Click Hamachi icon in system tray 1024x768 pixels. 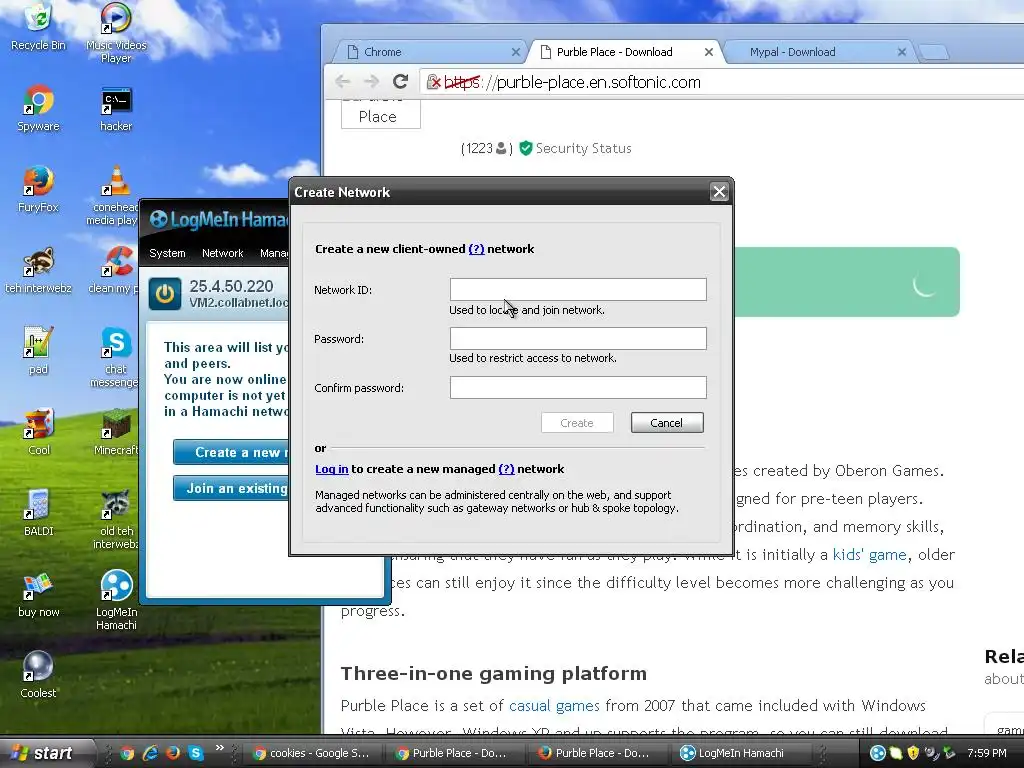[878, 753]
